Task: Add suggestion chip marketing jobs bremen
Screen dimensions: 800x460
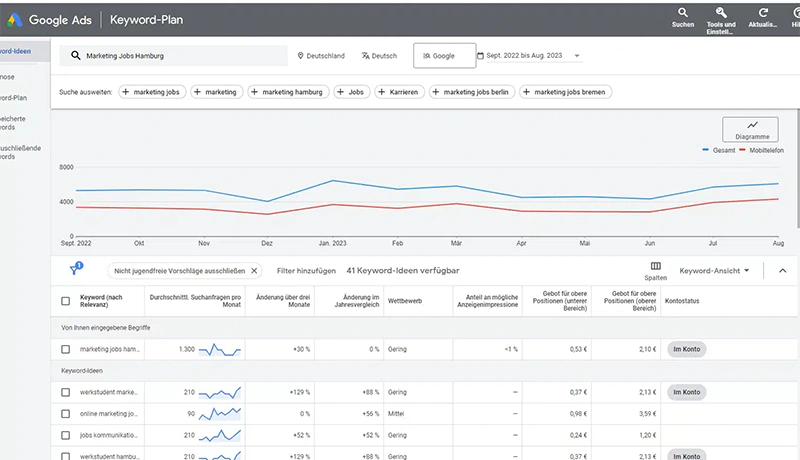Action: (565, 92)
